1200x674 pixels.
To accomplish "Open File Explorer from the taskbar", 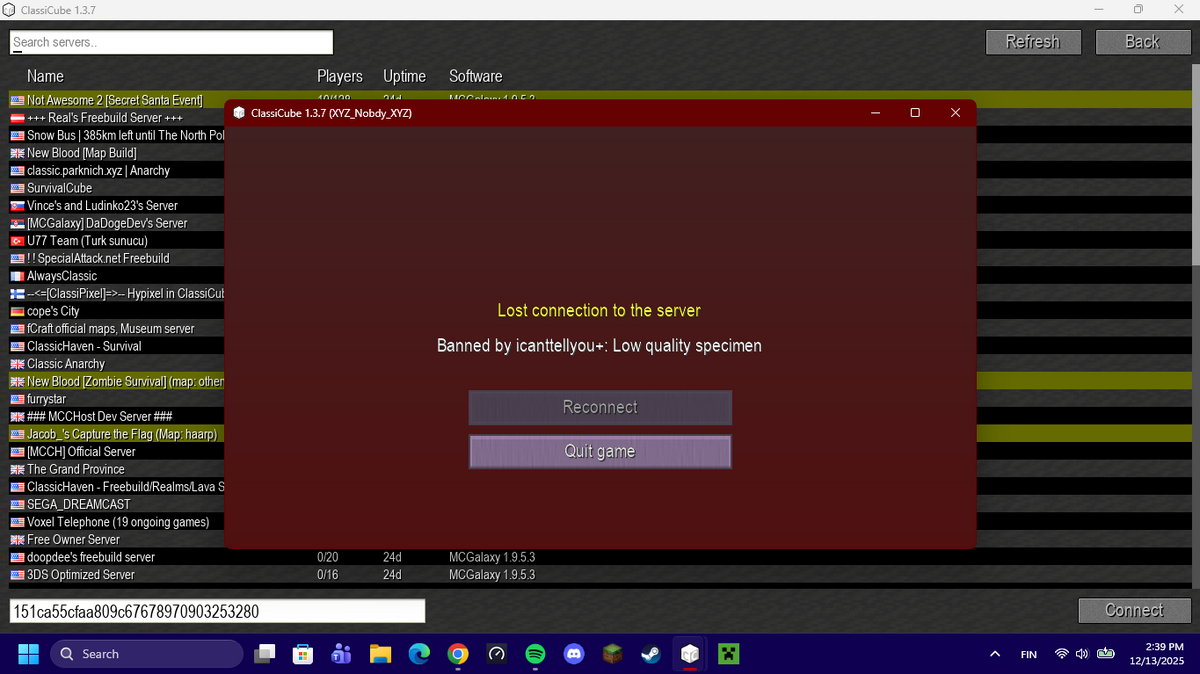I will coord(380,654).
